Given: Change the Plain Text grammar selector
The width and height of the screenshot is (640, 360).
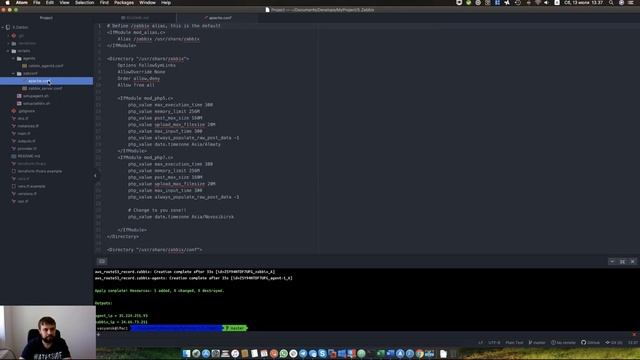Looking at the screenshot, I should pos(514,342).
